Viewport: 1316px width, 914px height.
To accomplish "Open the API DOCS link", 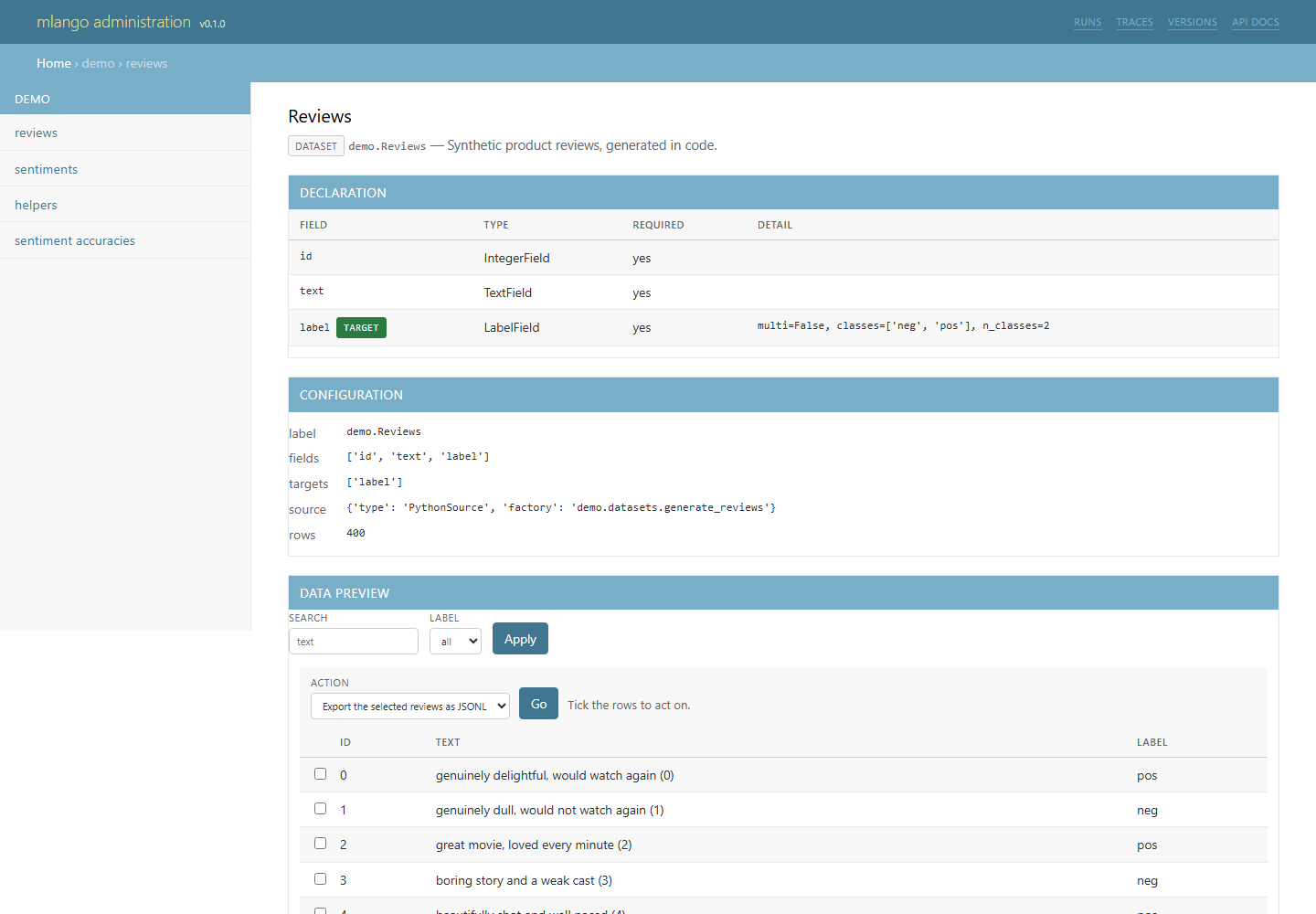I will tap(1255, 22).
